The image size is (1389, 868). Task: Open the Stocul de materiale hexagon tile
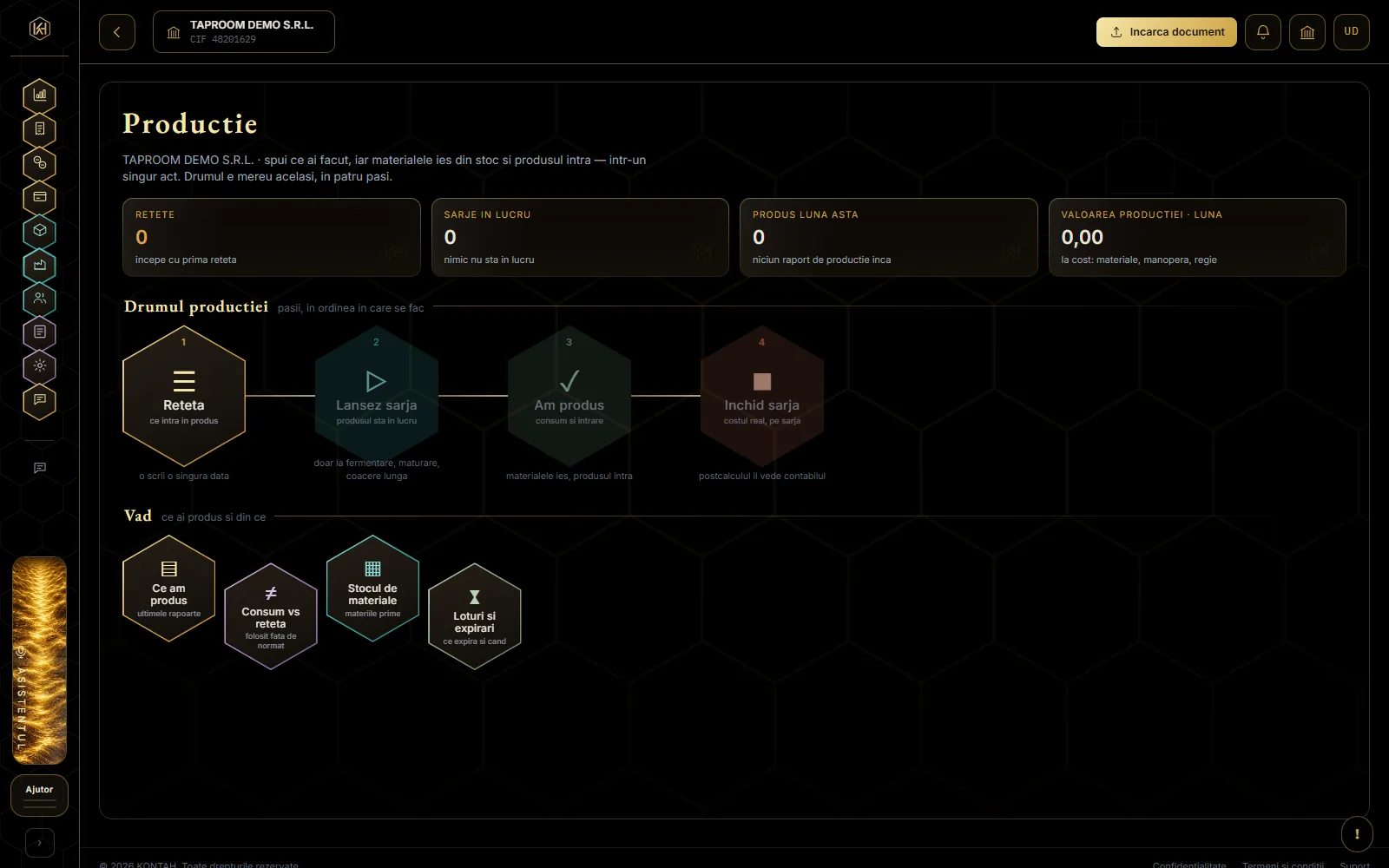(x=372, y=589)
